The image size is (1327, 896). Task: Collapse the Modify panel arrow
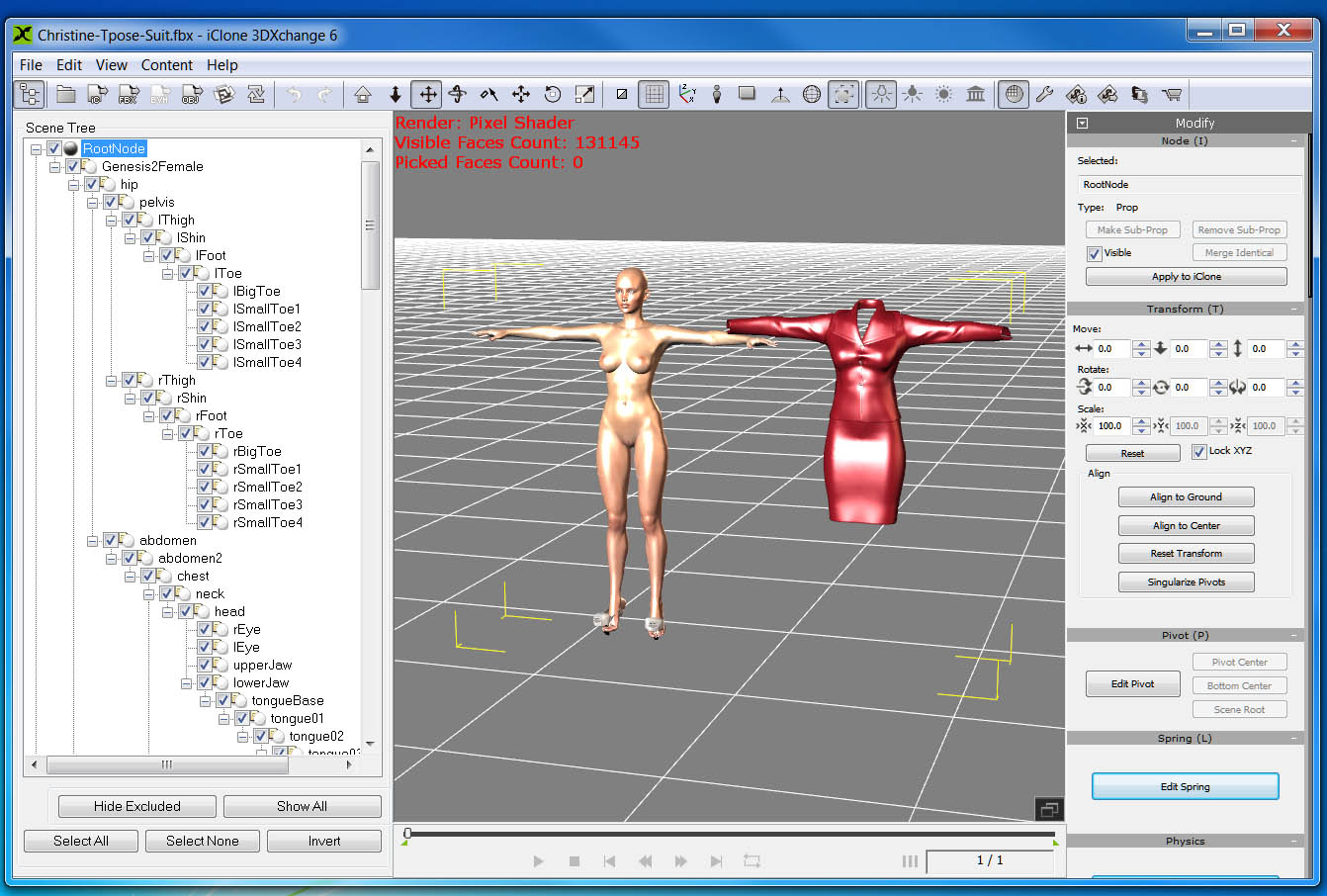(1082, 123)
